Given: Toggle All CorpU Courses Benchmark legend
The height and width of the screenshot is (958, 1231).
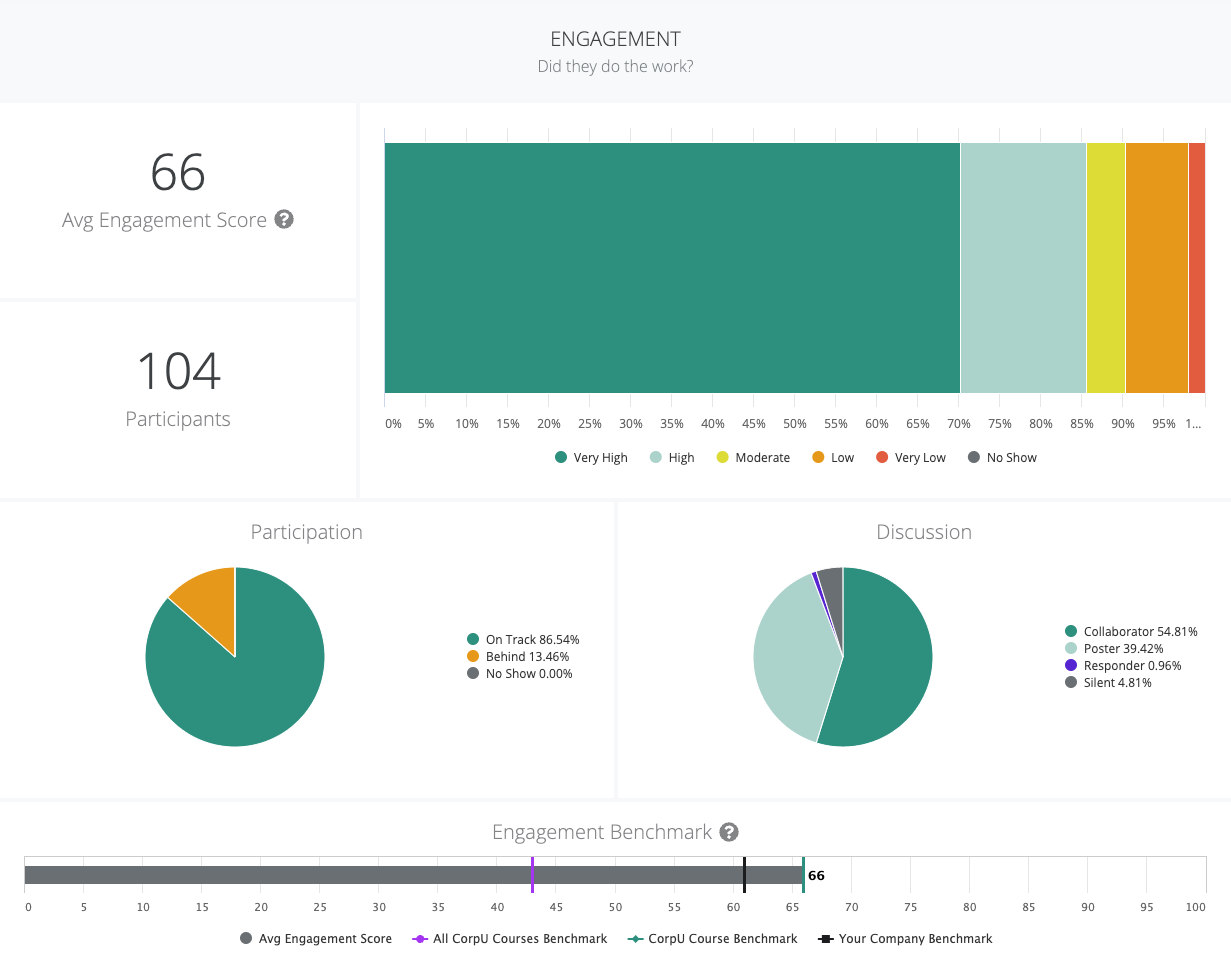Looking at the screenshot, I should click(x=510, y=939).
